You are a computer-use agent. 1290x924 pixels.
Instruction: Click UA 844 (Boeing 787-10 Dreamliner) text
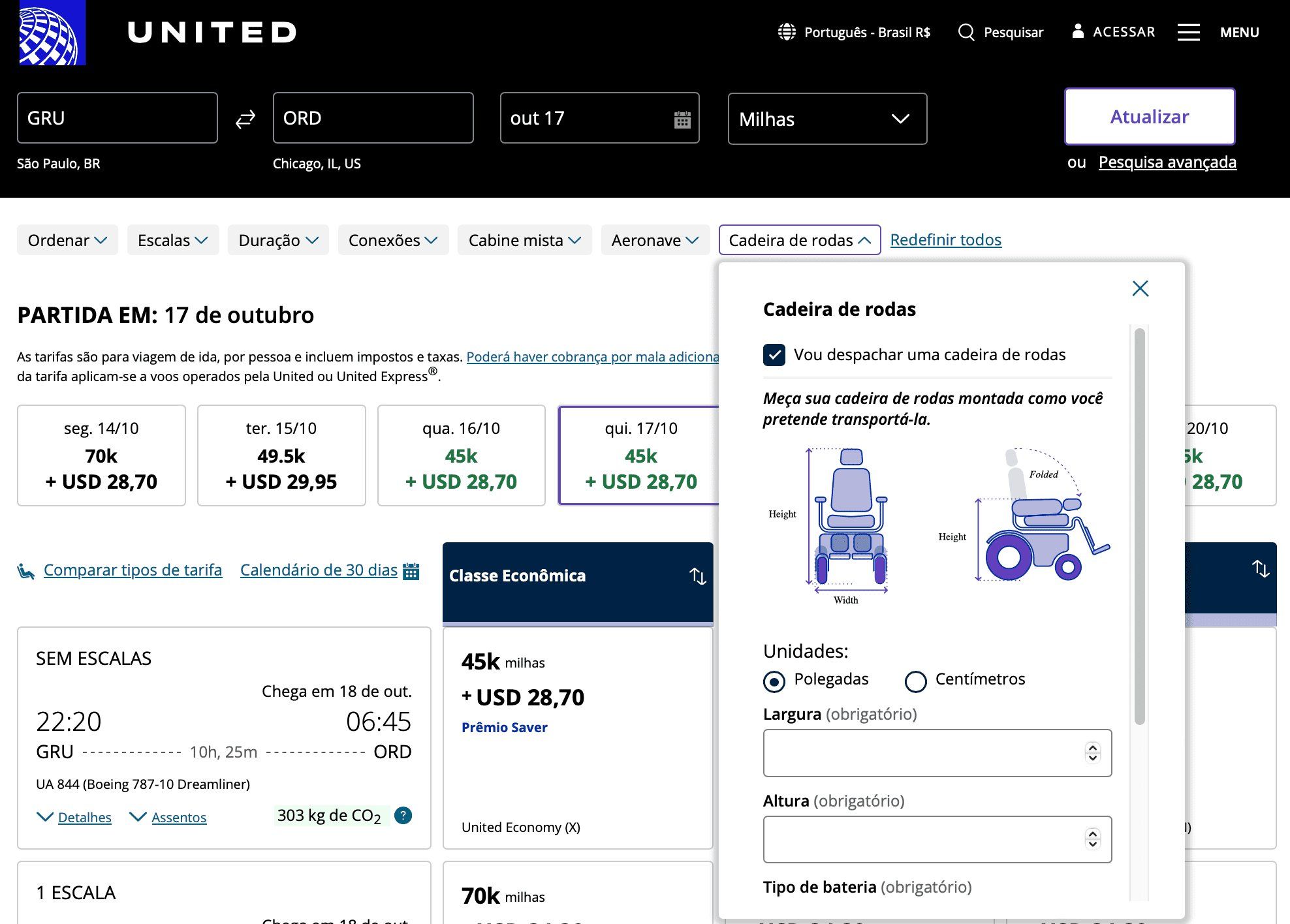143,784
